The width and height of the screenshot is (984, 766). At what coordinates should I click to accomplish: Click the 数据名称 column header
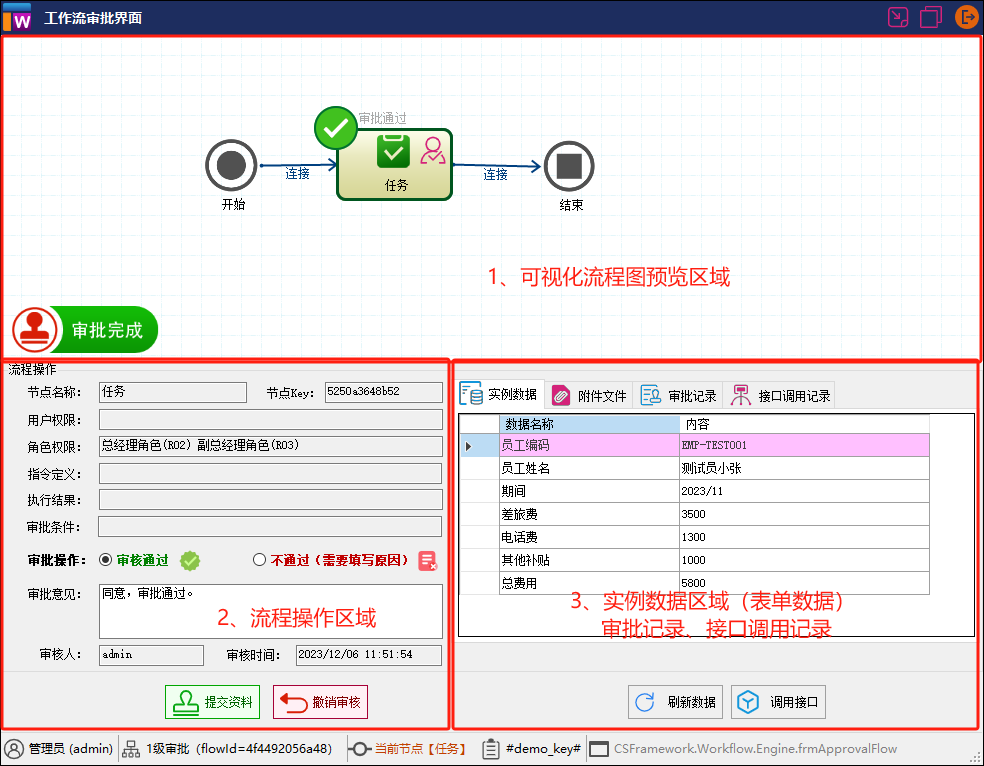pos(589,424)
